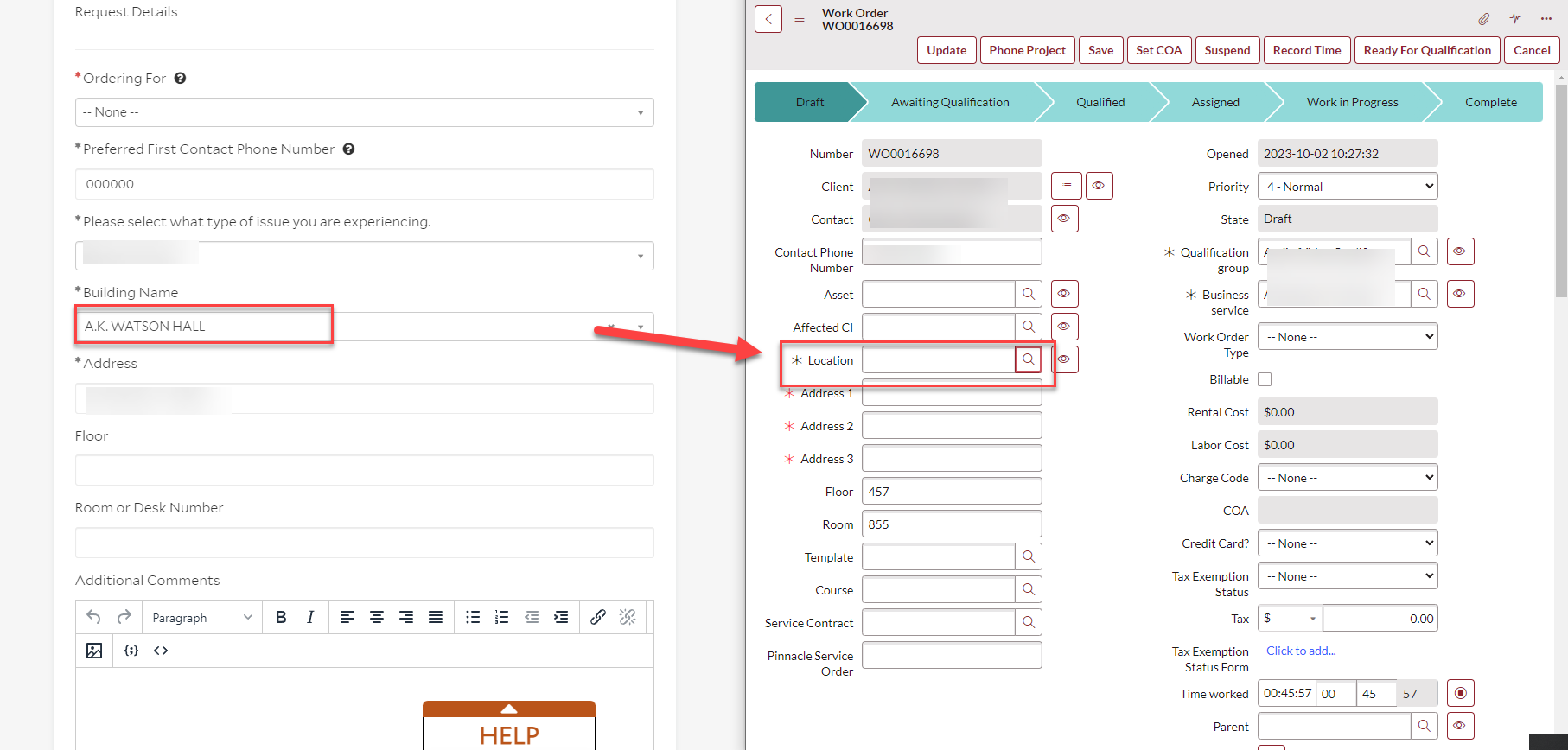Look up Parent using magnifier icon

click(1425, 726)
